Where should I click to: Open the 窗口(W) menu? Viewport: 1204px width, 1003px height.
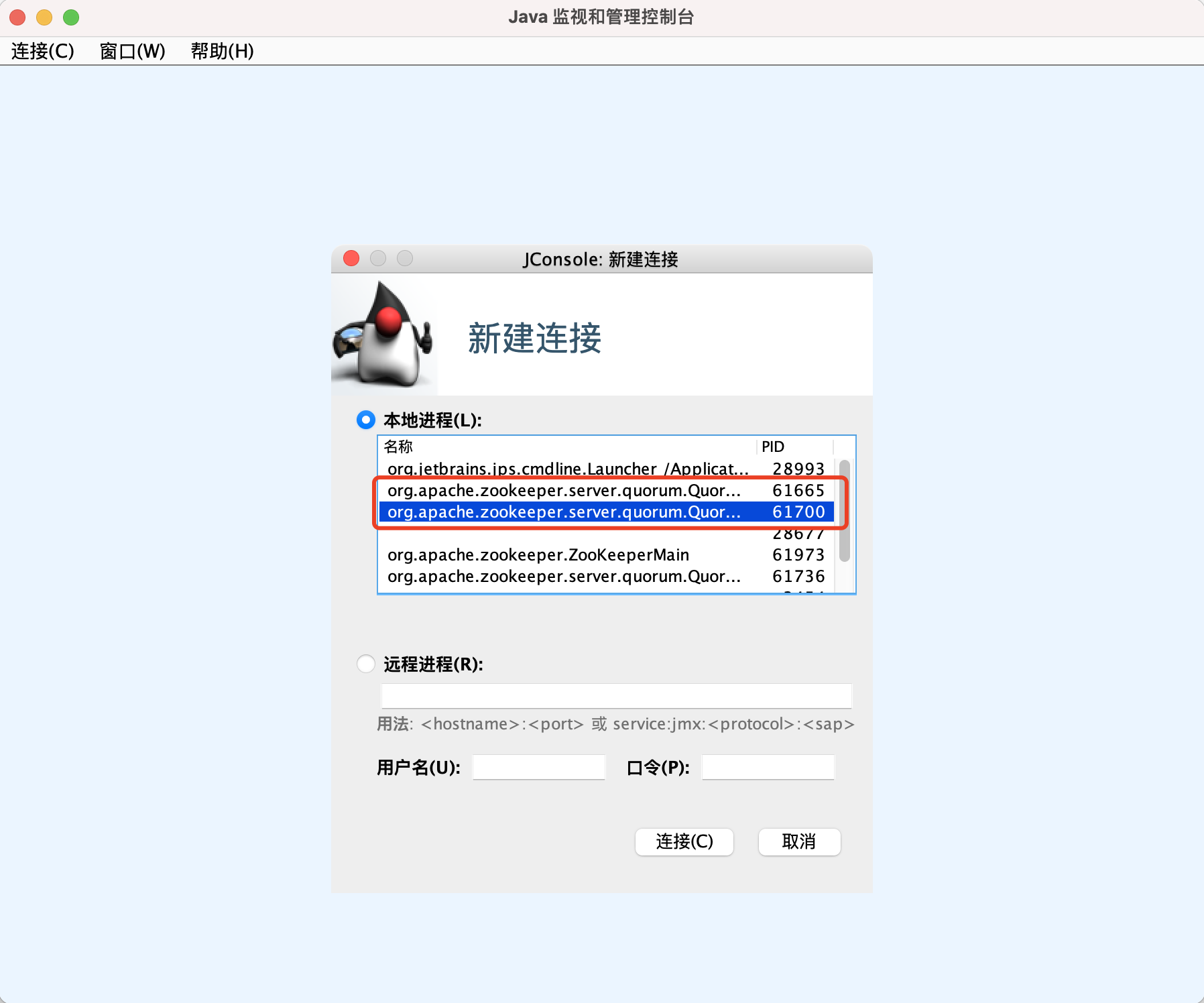coord(132,52)
